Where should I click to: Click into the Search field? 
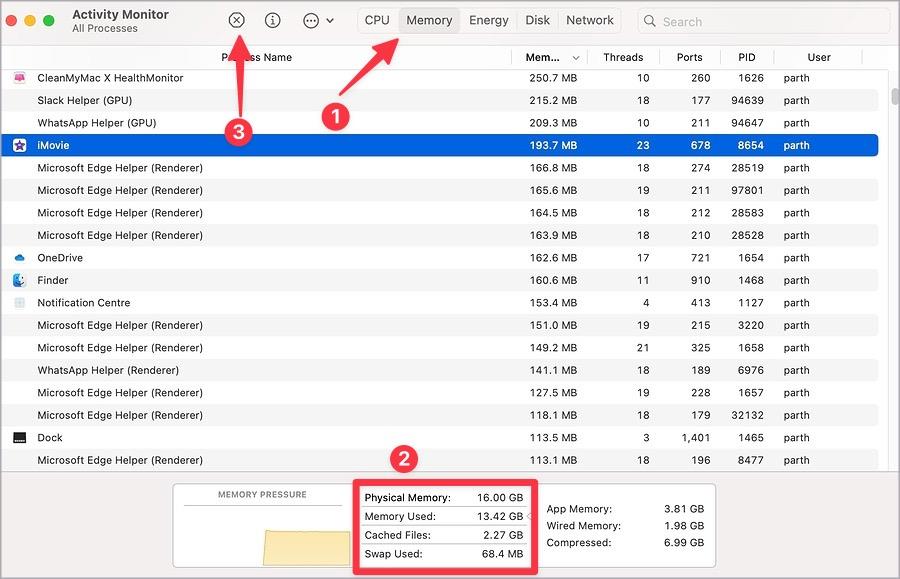(763, 21)
